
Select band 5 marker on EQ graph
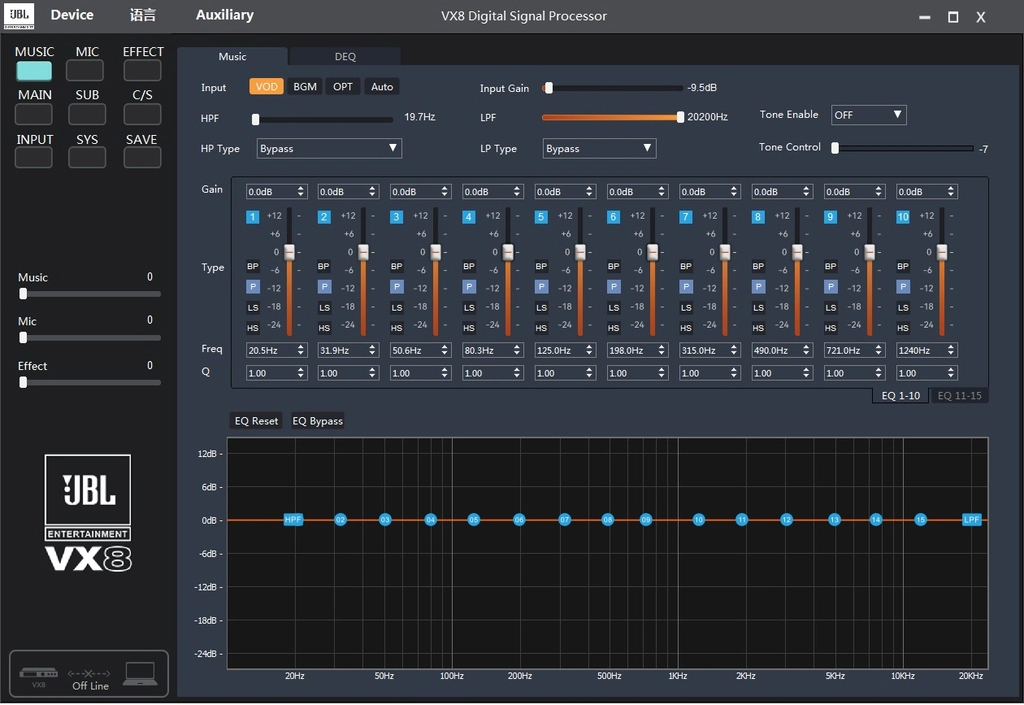[x=473, y=520]
